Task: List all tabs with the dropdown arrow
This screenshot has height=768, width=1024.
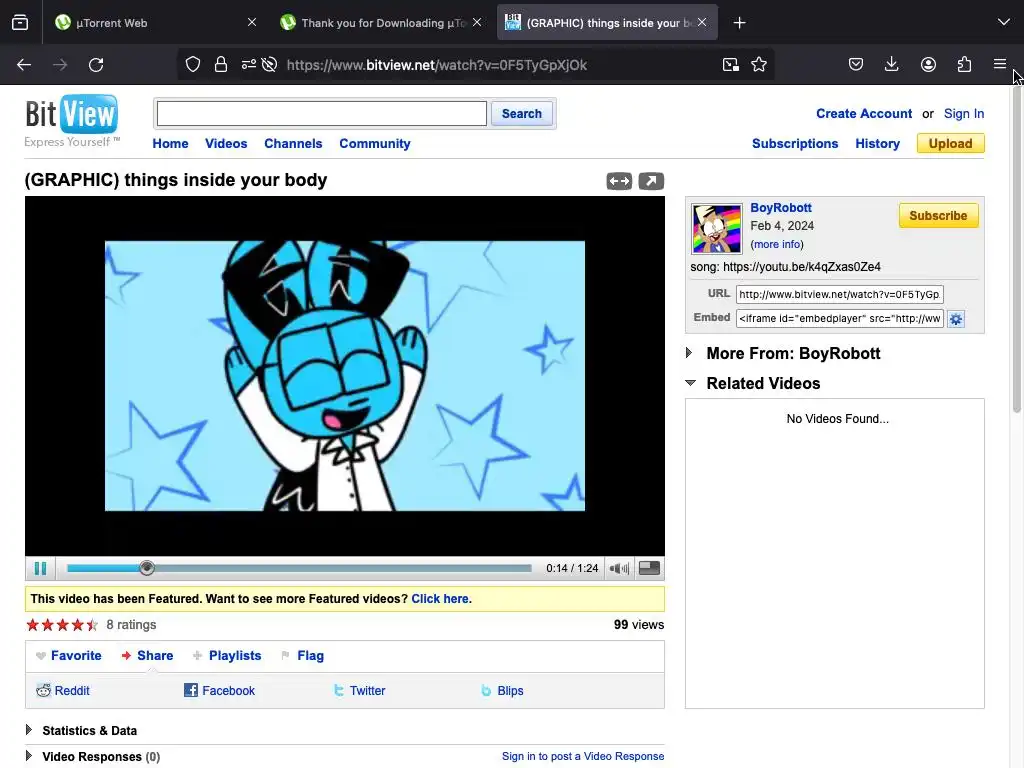Action: tap(1004, 23)
